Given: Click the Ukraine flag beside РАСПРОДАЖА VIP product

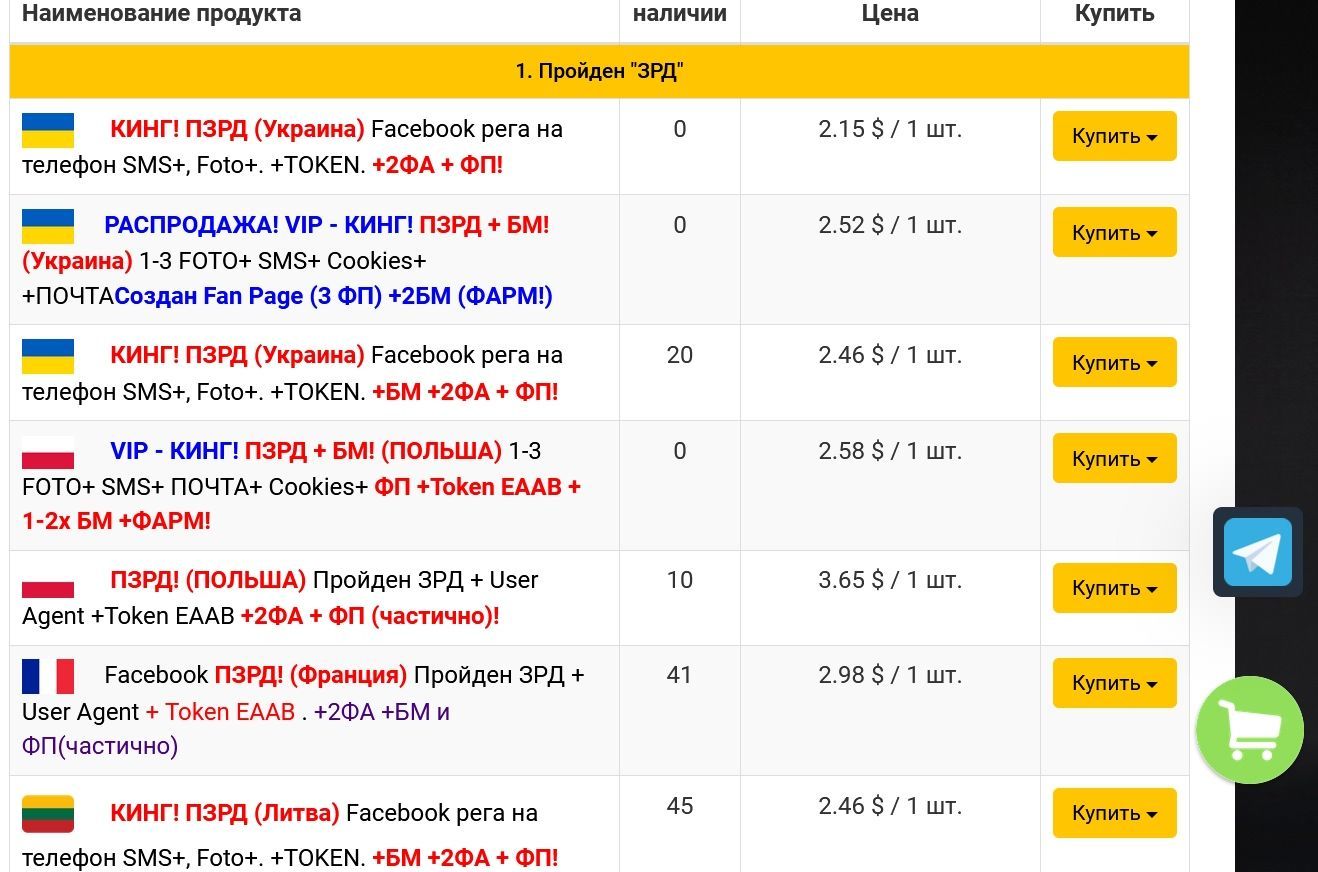Looking at the screenshot, I should pos(48,226).
